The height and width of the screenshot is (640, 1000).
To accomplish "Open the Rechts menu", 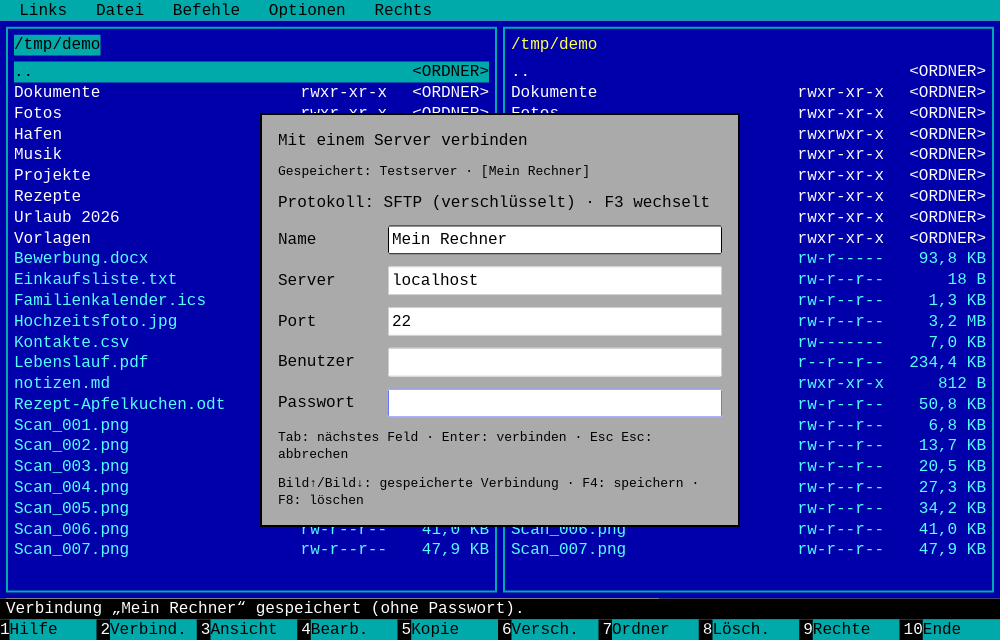I will 402,10.
